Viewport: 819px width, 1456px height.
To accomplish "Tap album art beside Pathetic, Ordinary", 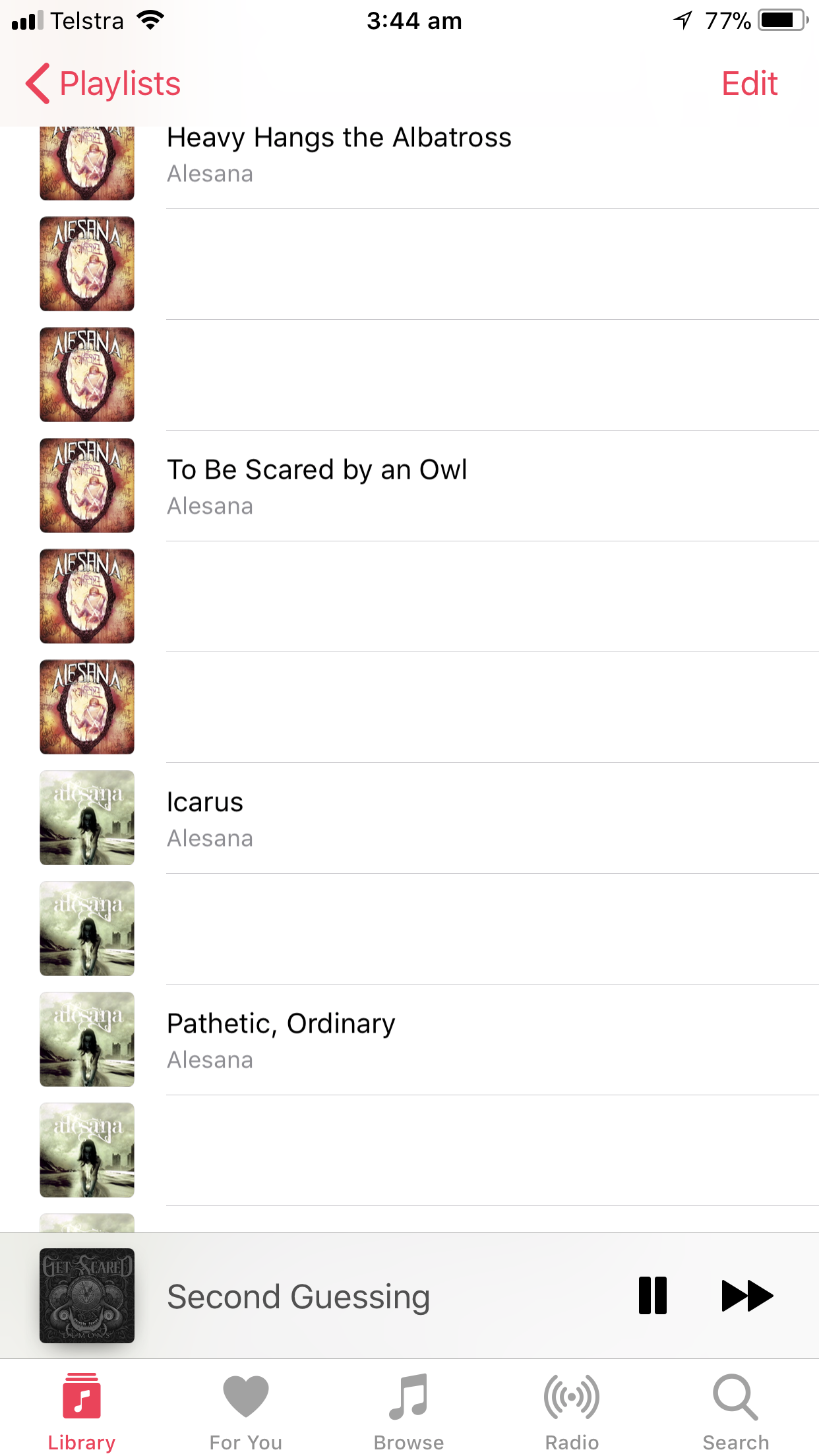I will 87,1039.
